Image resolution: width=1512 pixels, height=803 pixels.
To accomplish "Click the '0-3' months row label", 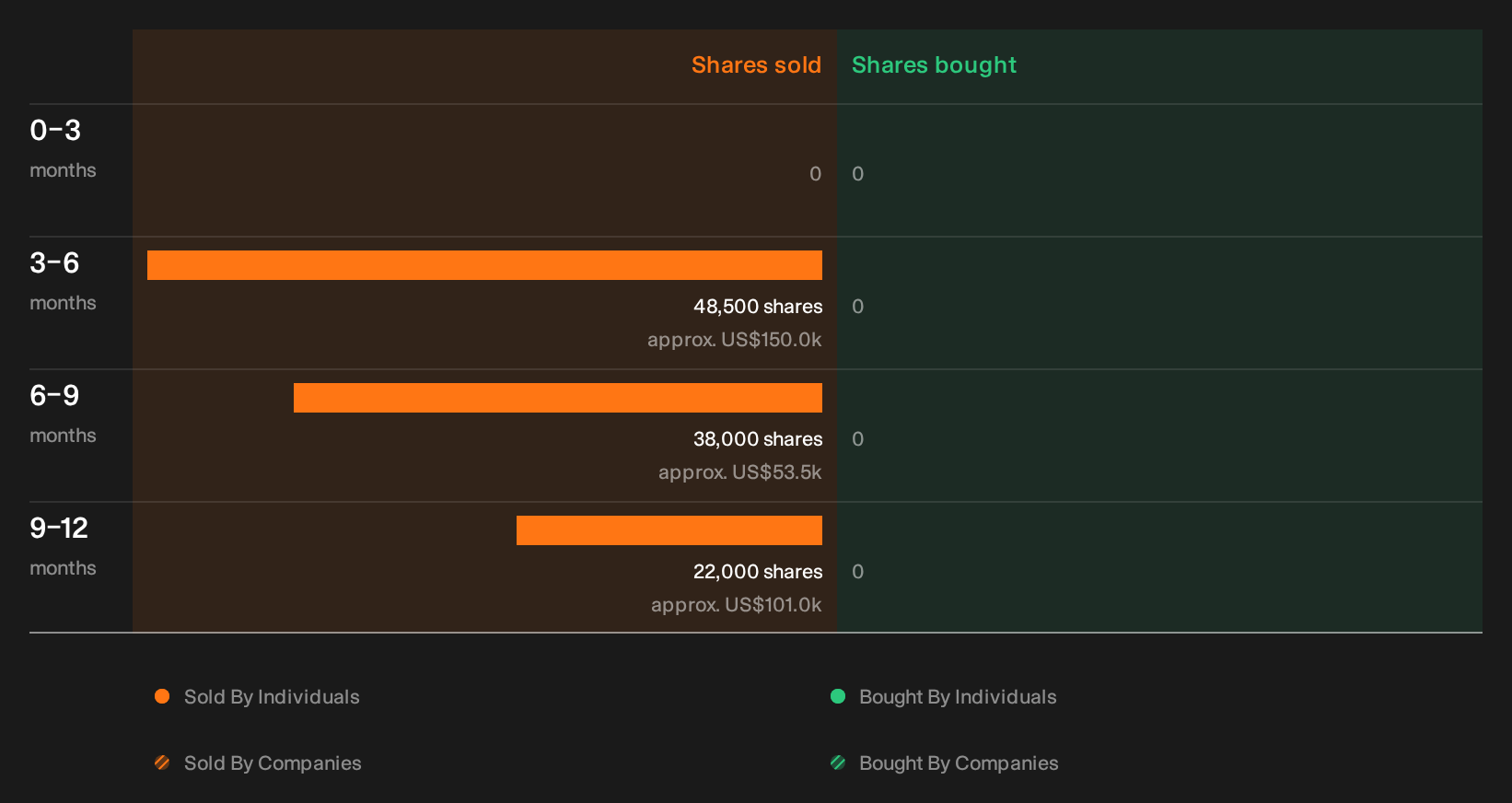I will [x=55, y=131].
